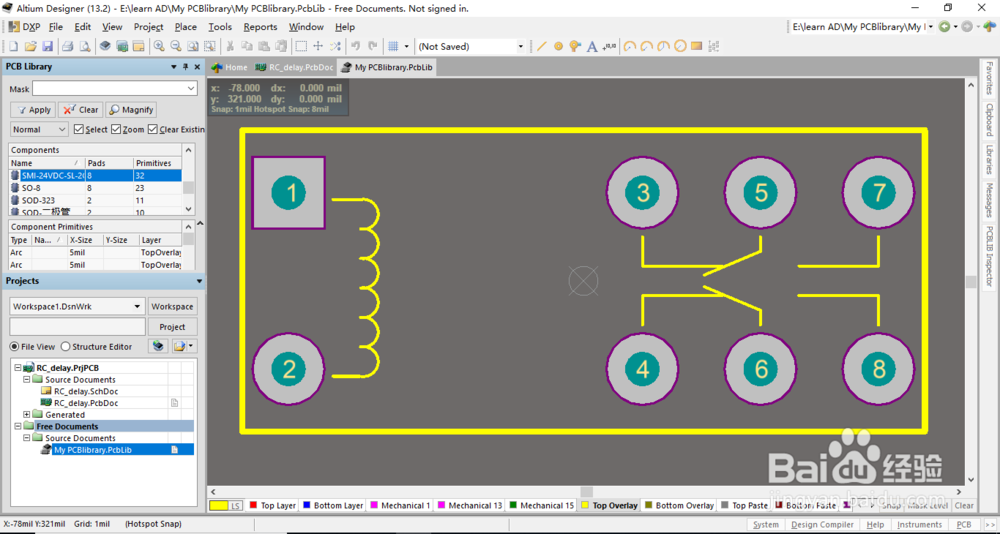Select the Structure Editor radio button

point(66,346)
